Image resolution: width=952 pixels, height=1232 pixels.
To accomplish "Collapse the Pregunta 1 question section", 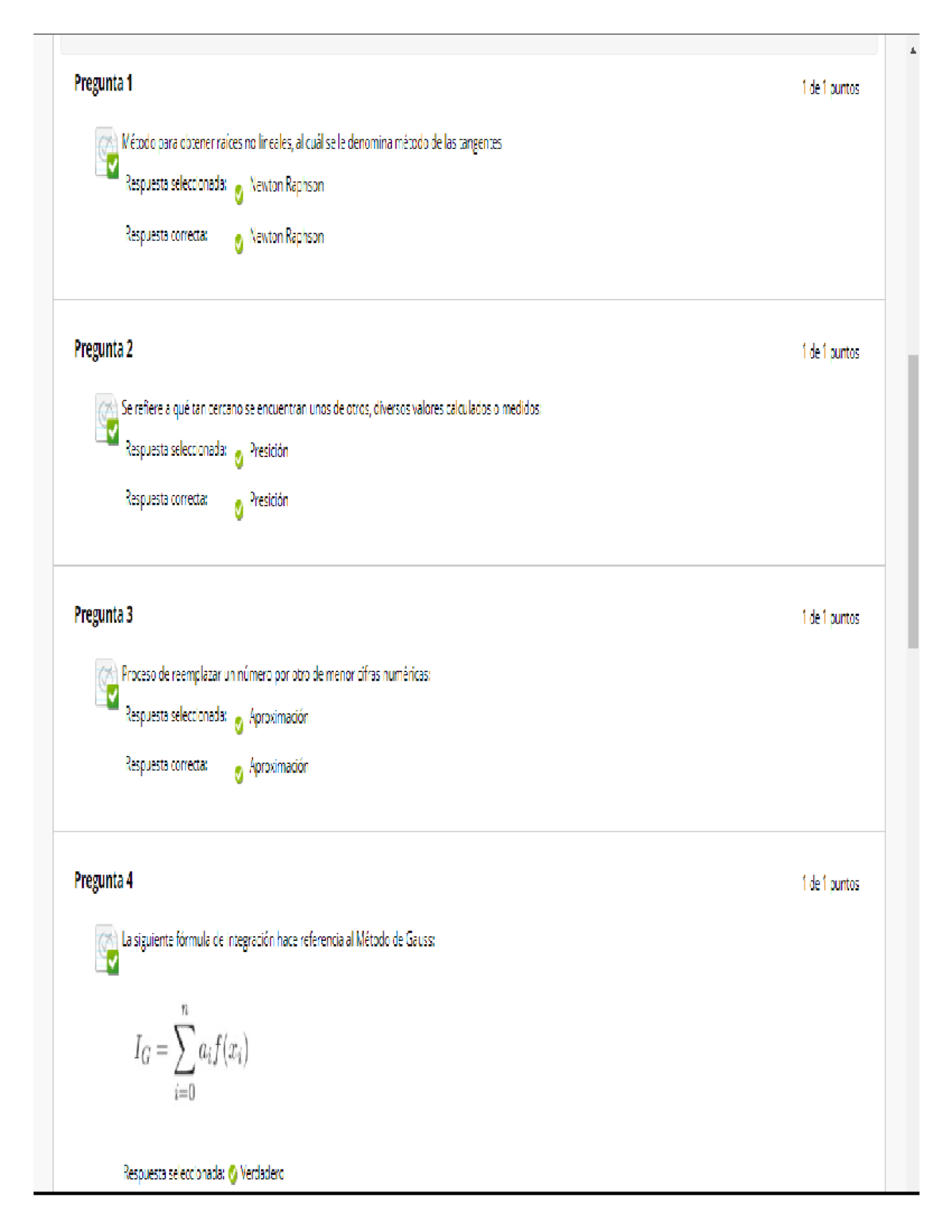I will (x=103, y=81).
